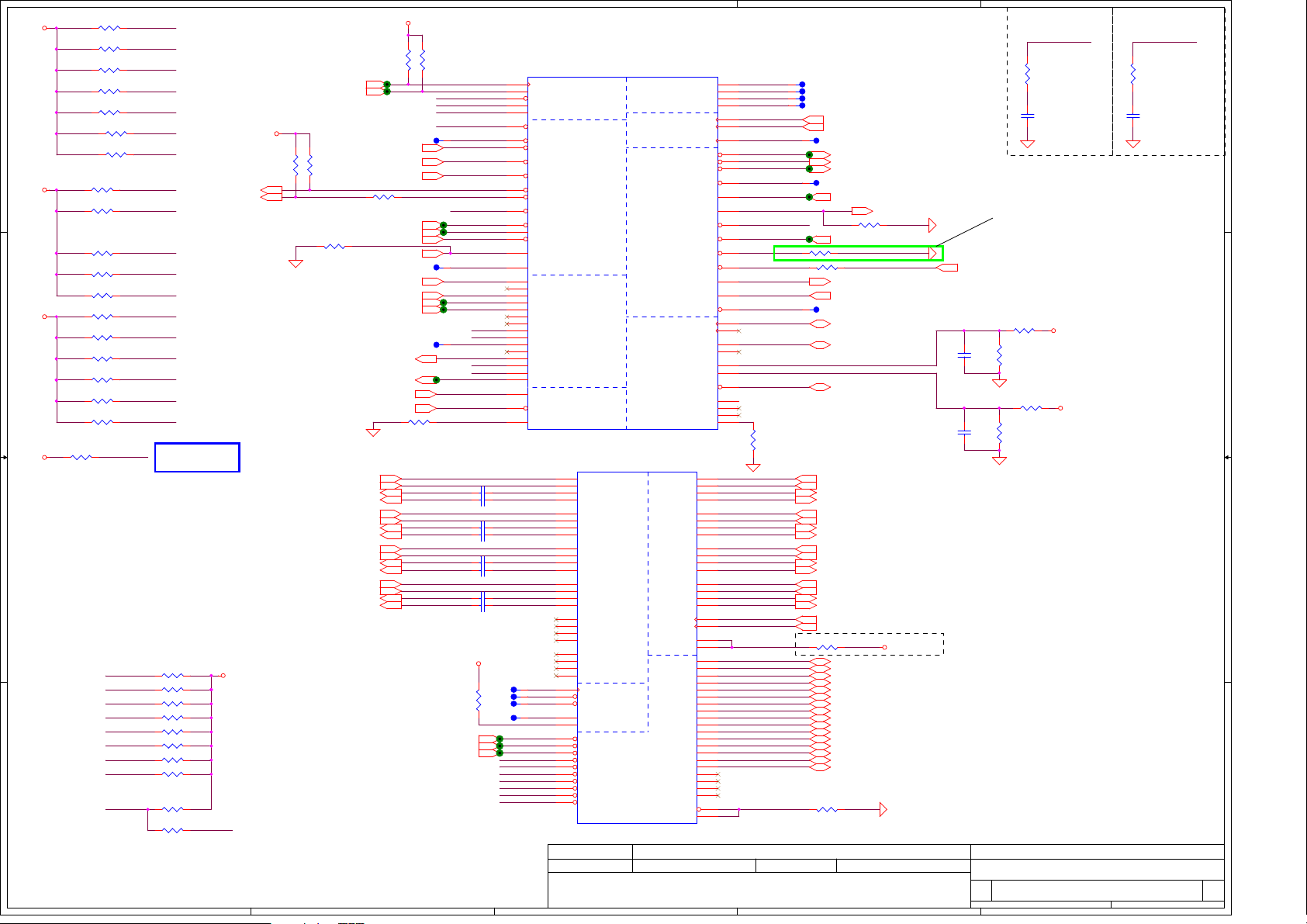The width and height of the screenshot is (1307, 924).
Task: Select ground symbol at upper chip's bottom-left resistor
Action: (373, 432)
